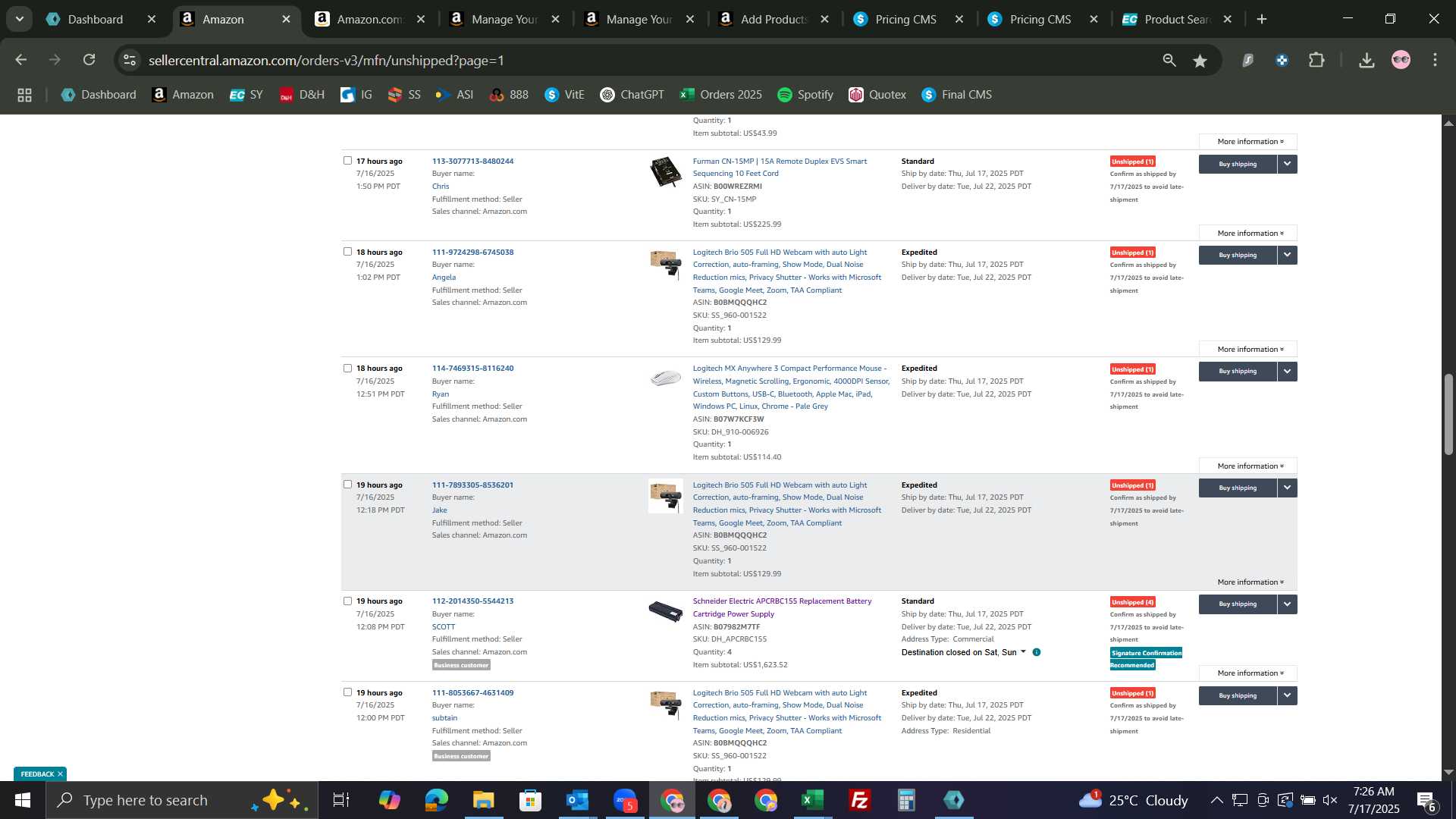
Task: Switch to the Amazon.com browser tab
Action: click(369, 19)
